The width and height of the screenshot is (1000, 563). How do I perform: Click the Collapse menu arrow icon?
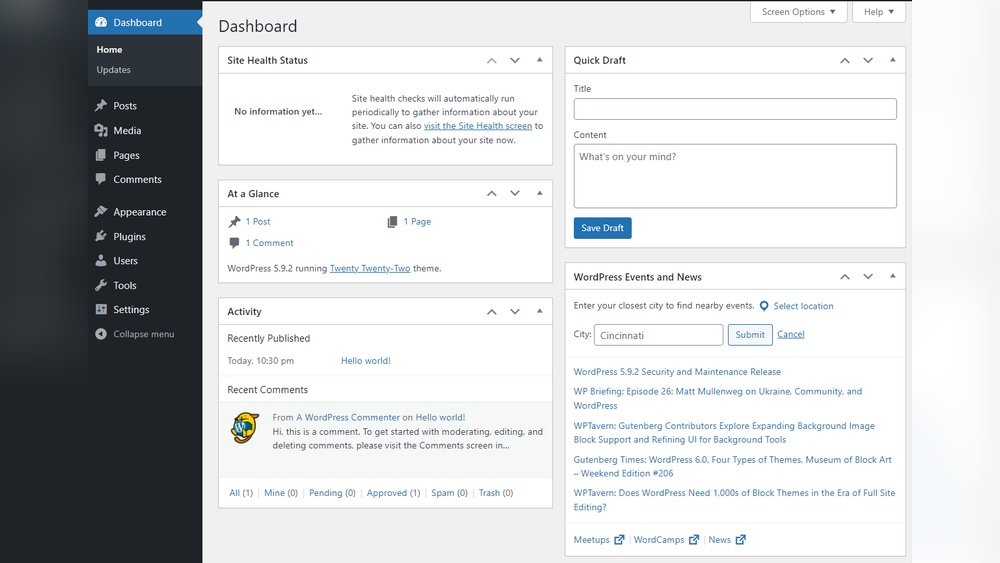(101, 333)
